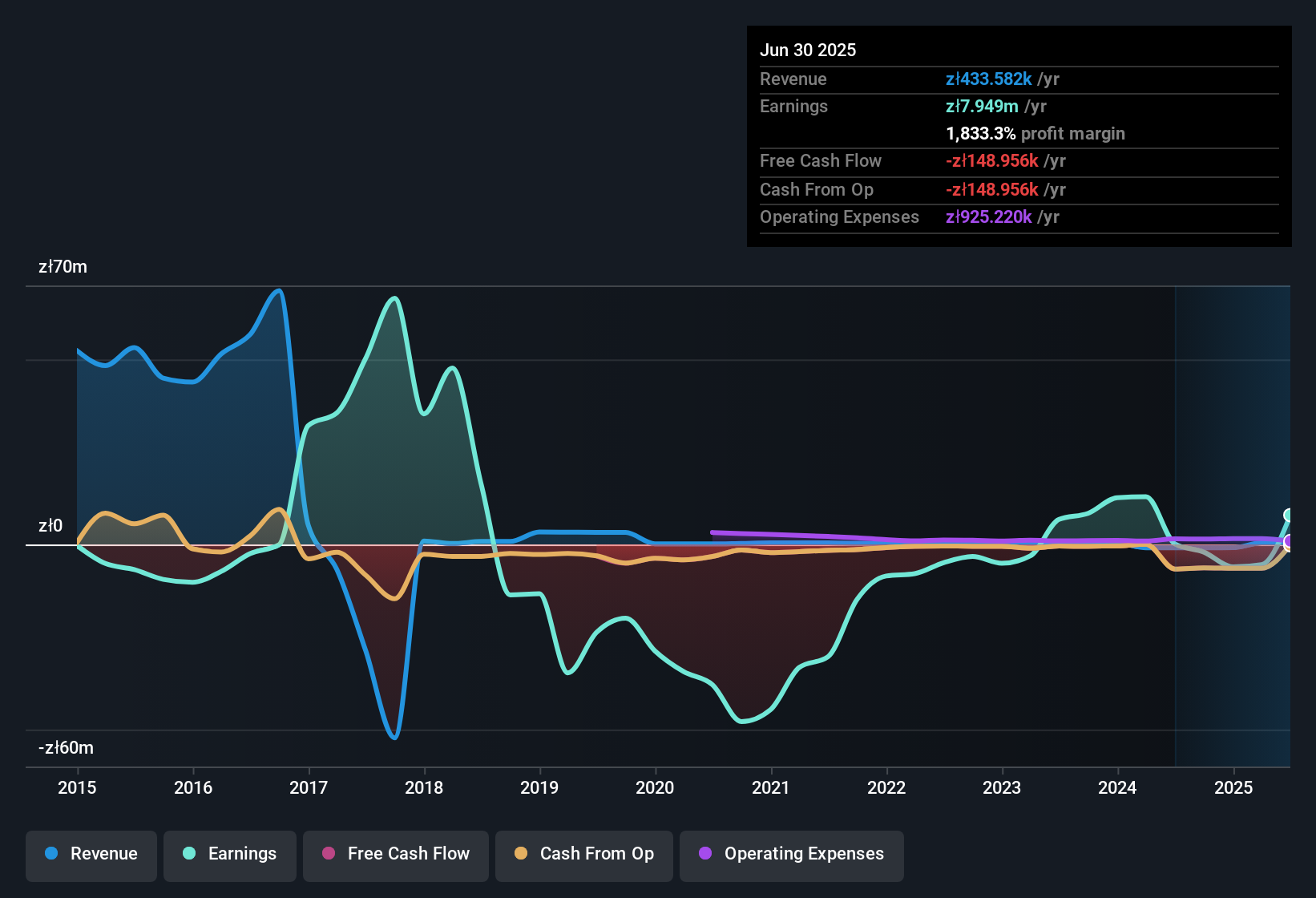Click the Earnings value zł7.949m link
The image size is (1316, 898).
pos(981,106)
